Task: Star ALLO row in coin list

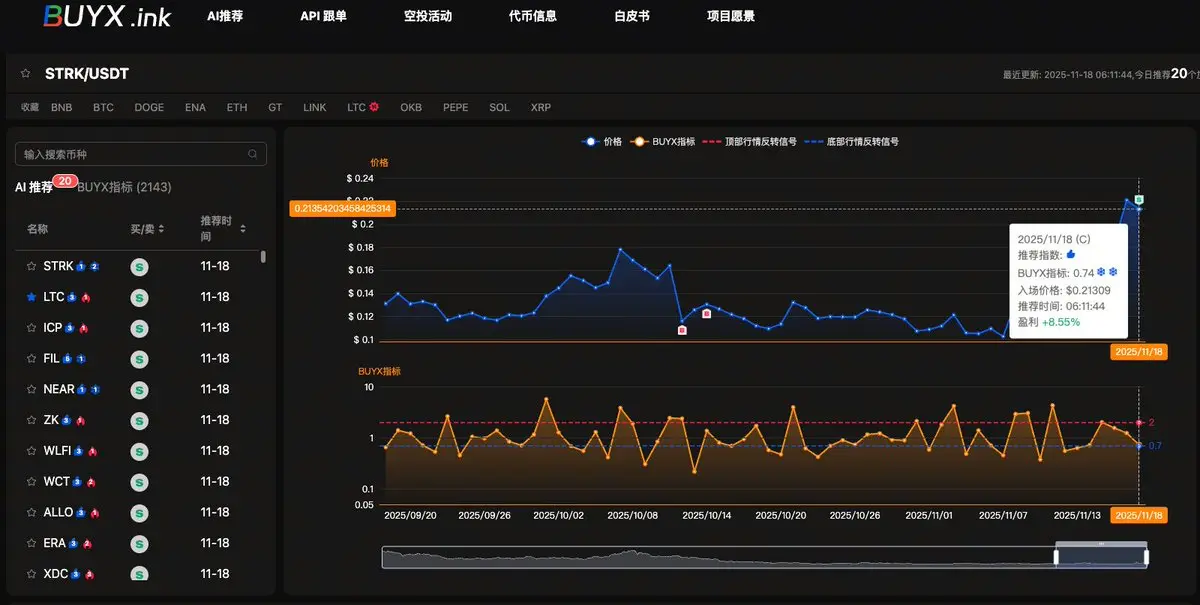Action: (x=32, y=512)
